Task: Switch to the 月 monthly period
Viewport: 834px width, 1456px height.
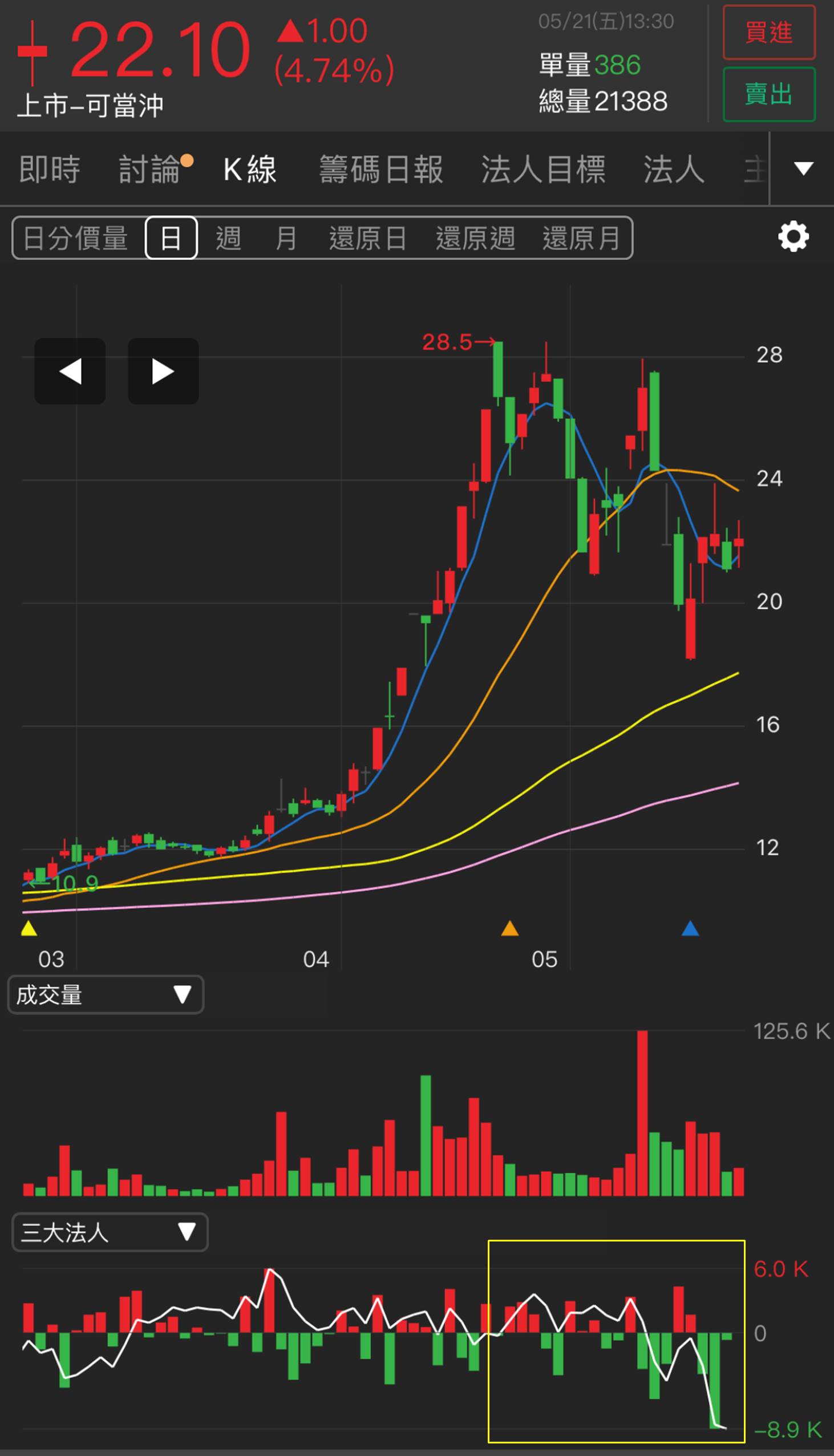Action: click(x=286, y=238)
